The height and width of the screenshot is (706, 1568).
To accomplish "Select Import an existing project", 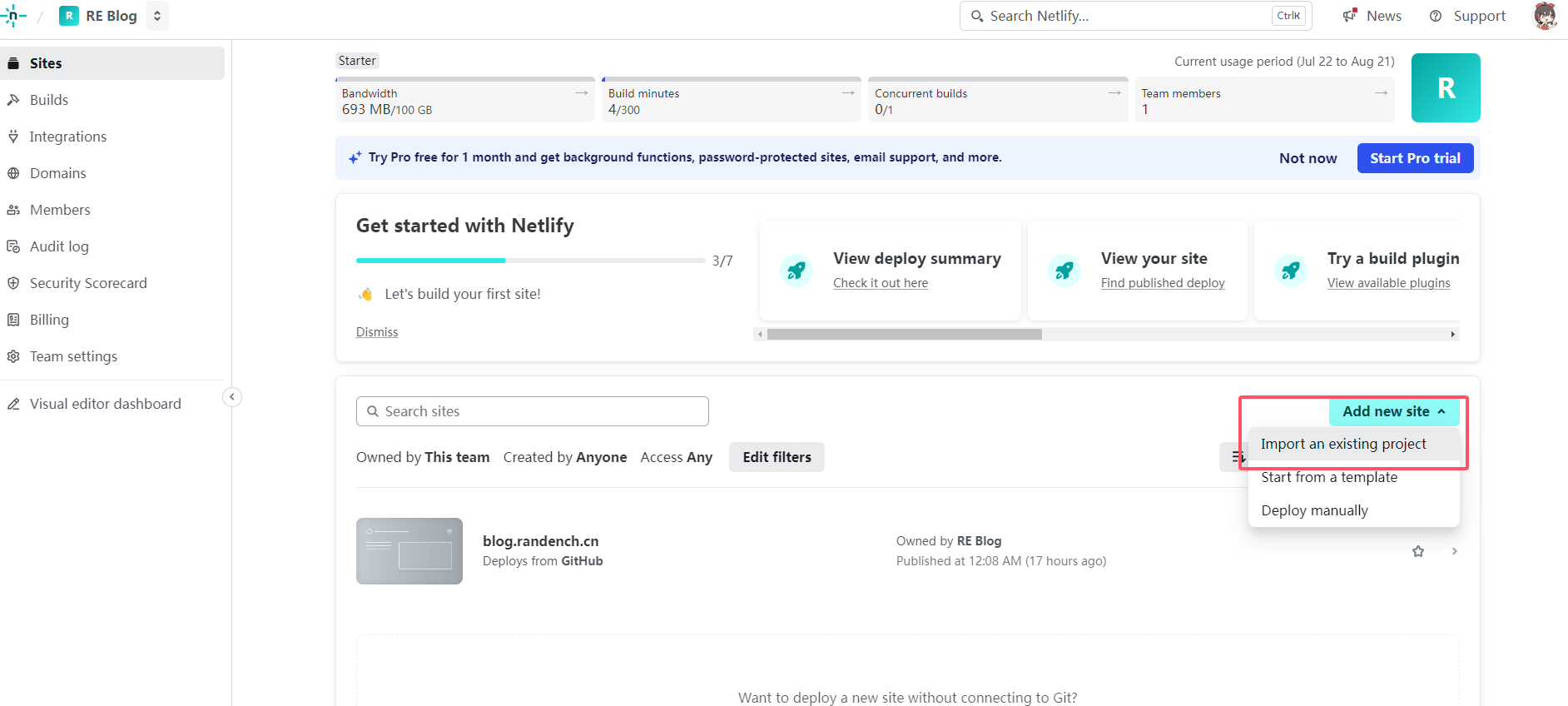I will [x=1343, y=444].
